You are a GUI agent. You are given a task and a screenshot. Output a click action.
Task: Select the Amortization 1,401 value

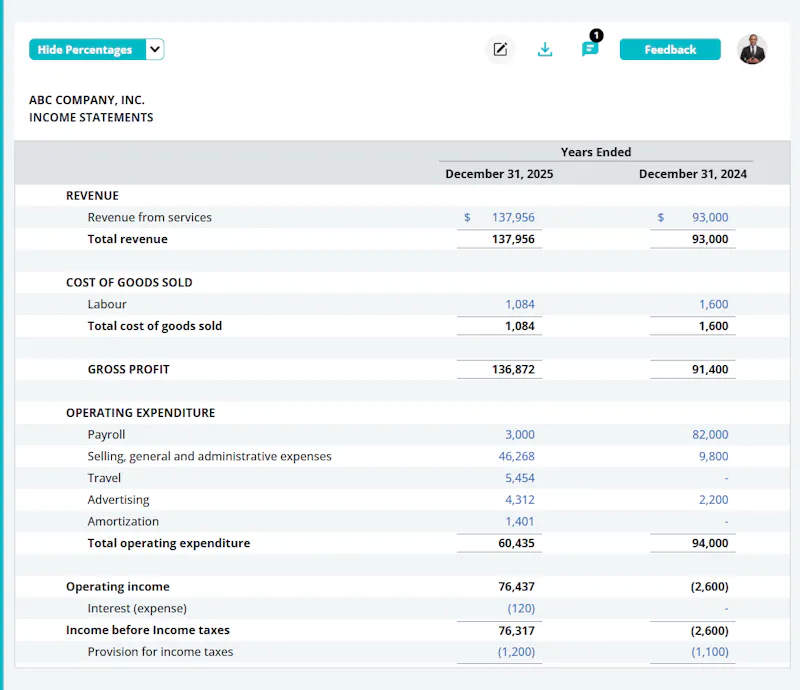point(519,522)
